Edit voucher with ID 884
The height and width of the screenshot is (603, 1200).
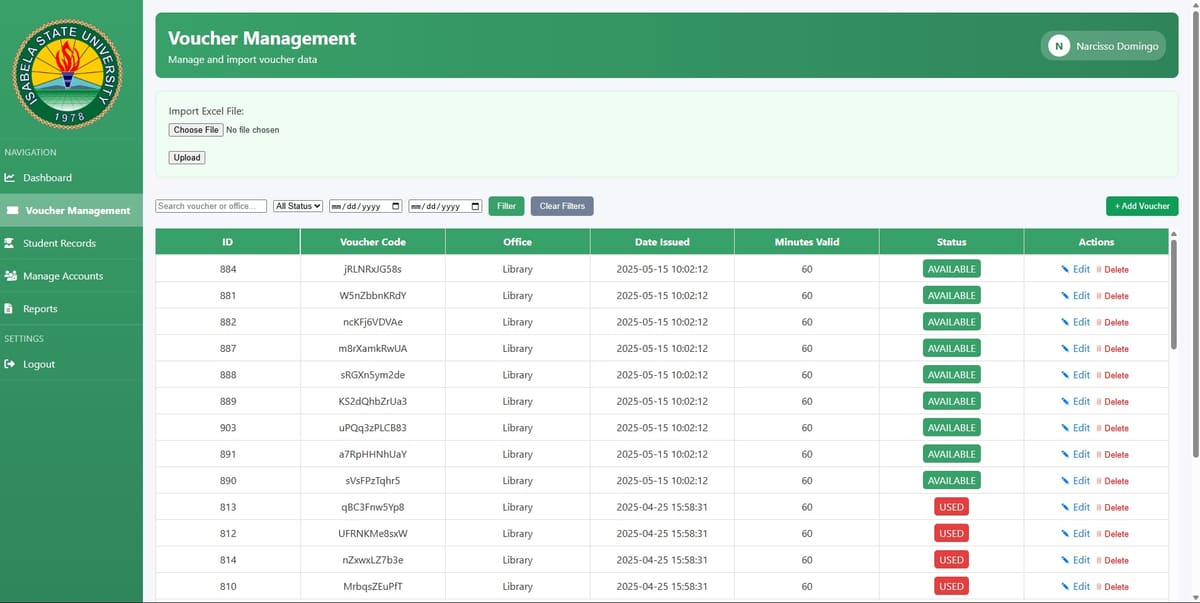coord(1075,269)
